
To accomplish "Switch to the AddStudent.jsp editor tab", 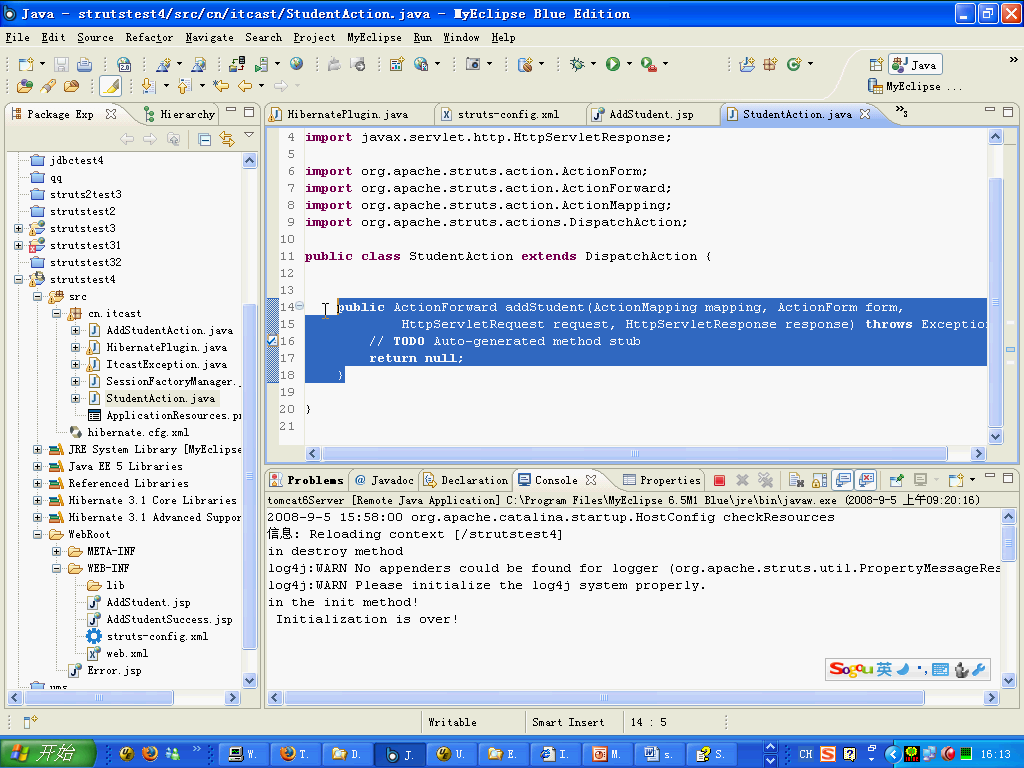I will point(651,114).
